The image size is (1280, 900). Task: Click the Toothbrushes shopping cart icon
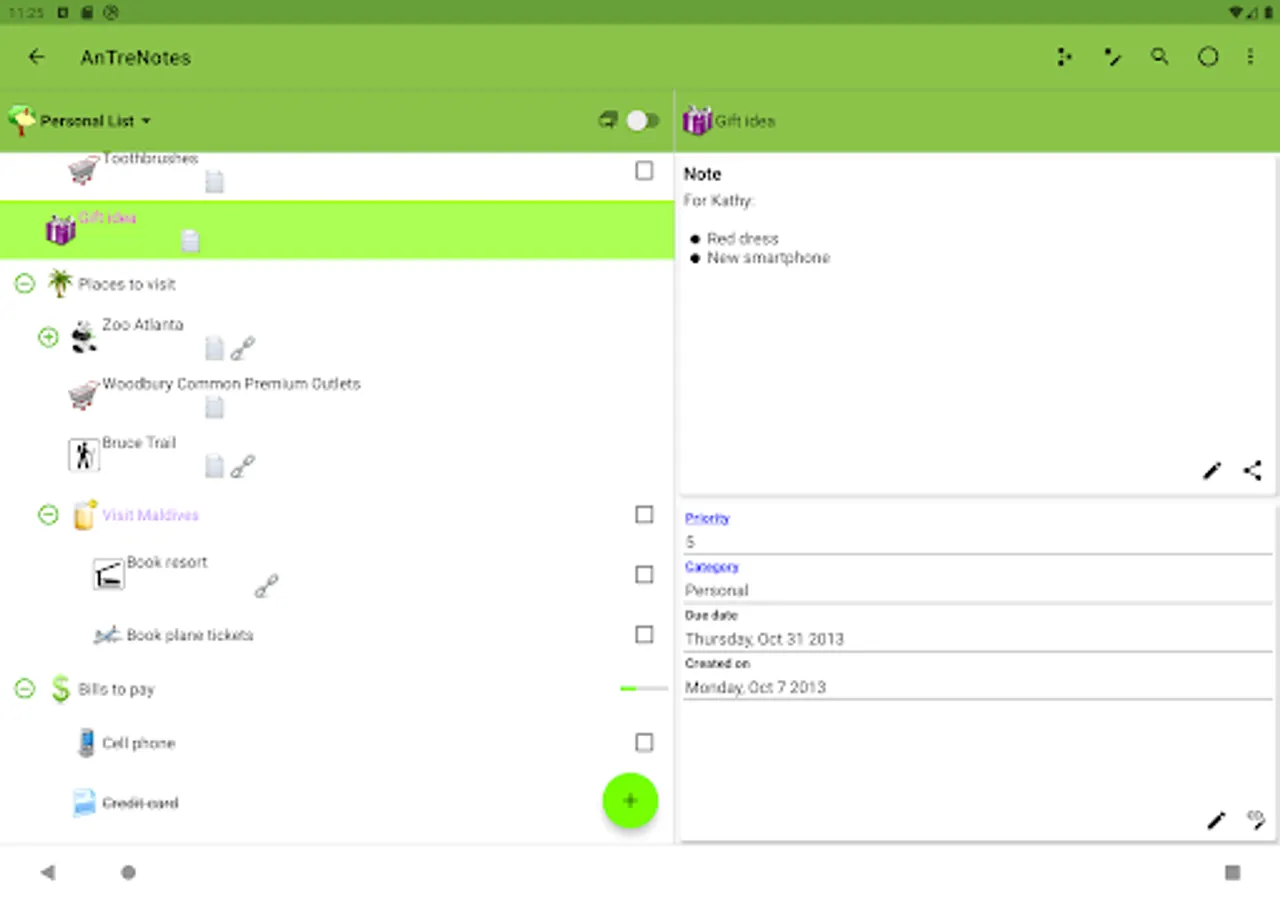83,171
